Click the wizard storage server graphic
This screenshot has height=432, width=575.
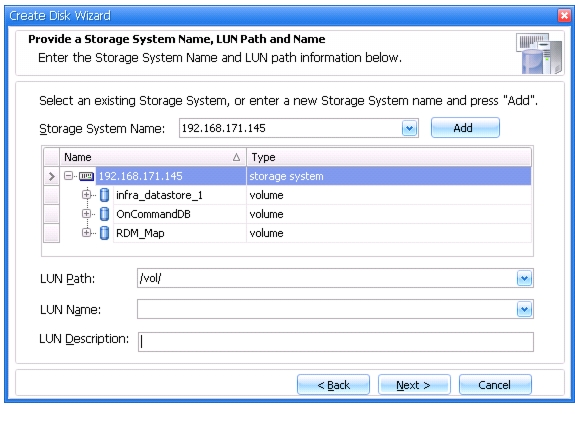[539, 53]
